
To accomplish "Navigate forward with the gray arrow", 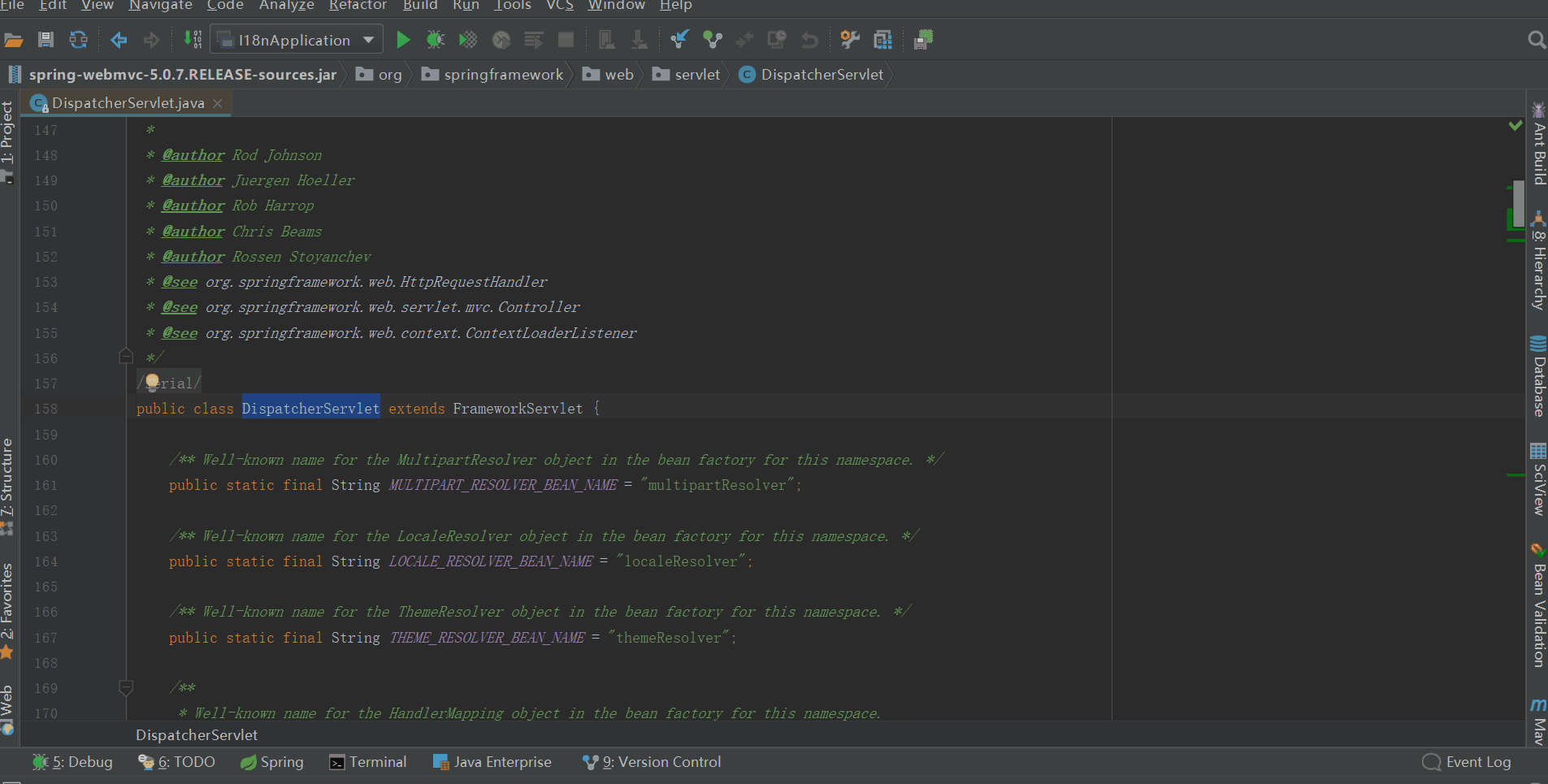I will 151,40.
